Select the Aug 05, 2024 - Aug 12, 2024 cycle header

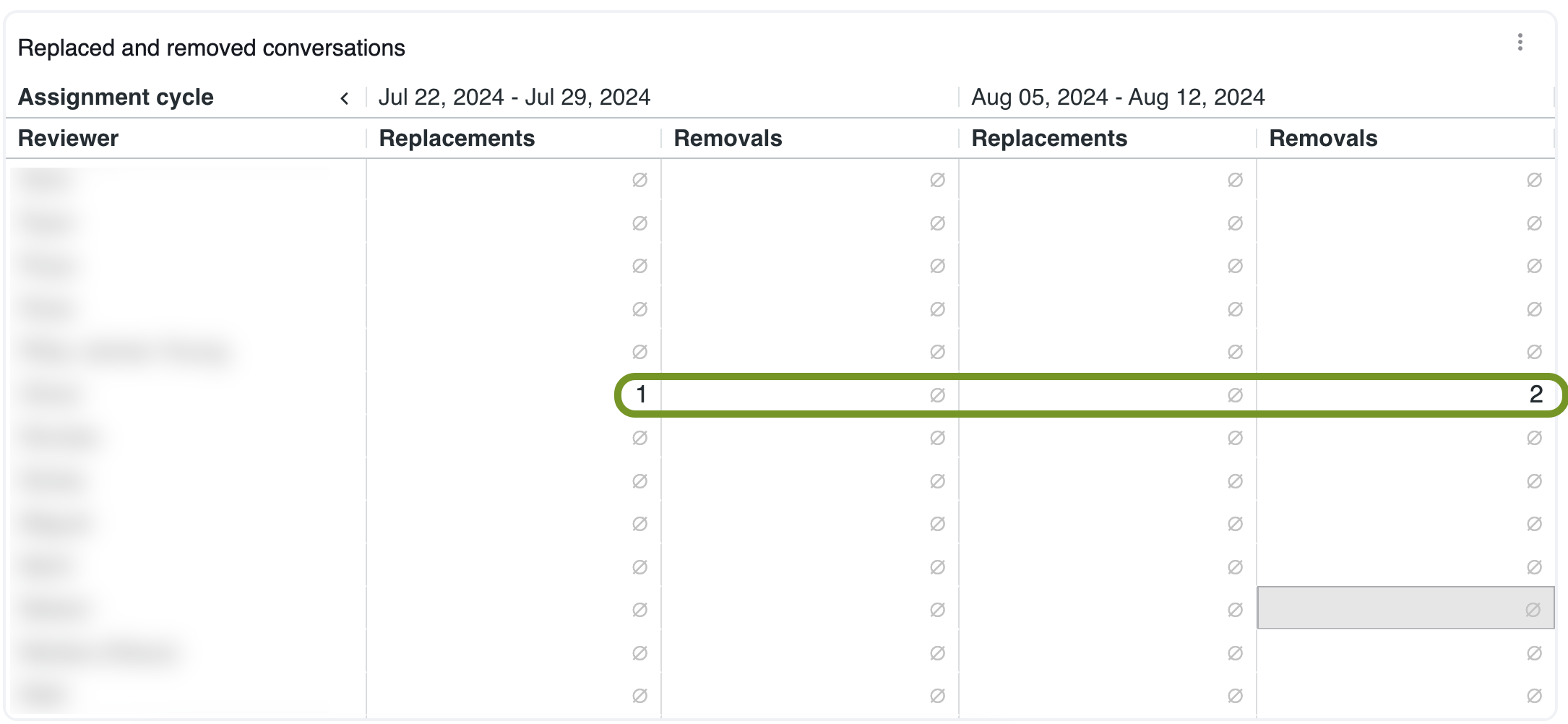1117,97
